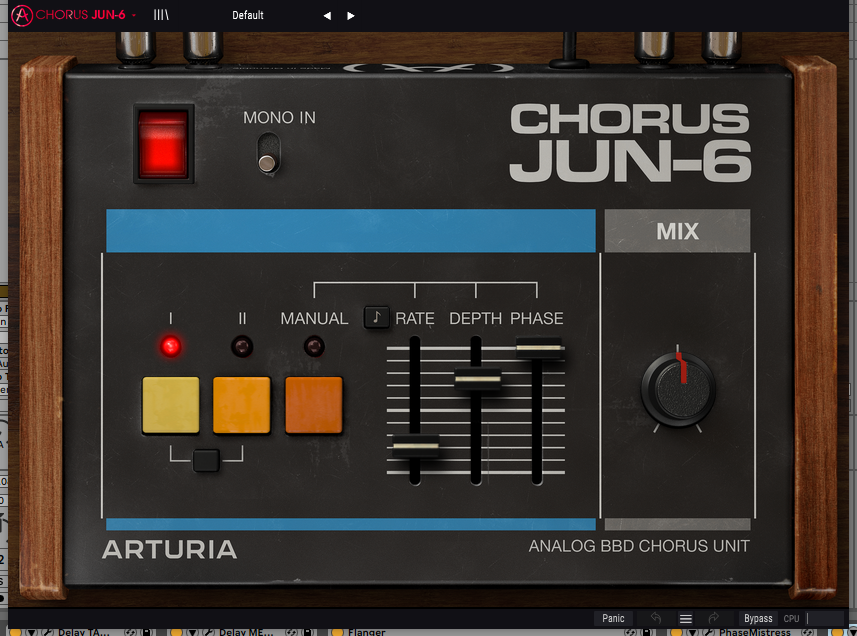Click the black I+II link button

pos(206,461)
